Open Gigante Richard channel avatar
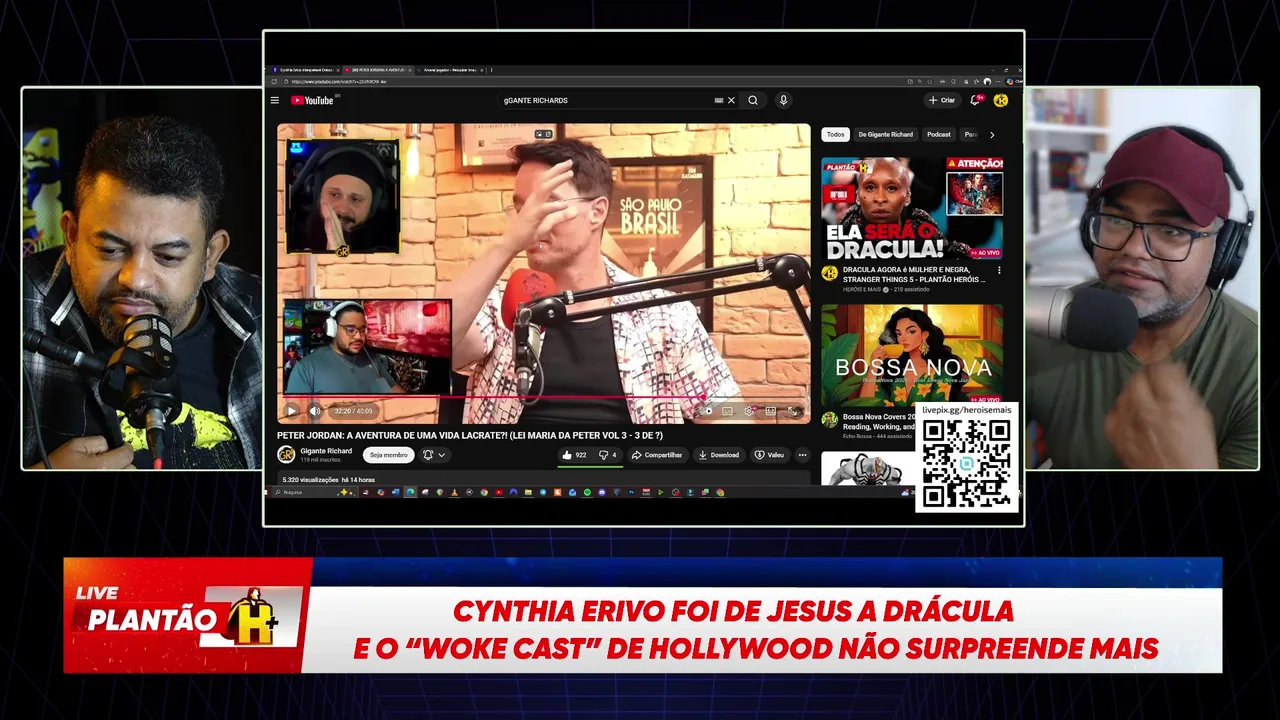This screenshot has width=1280, height=720. coord(286,455)
